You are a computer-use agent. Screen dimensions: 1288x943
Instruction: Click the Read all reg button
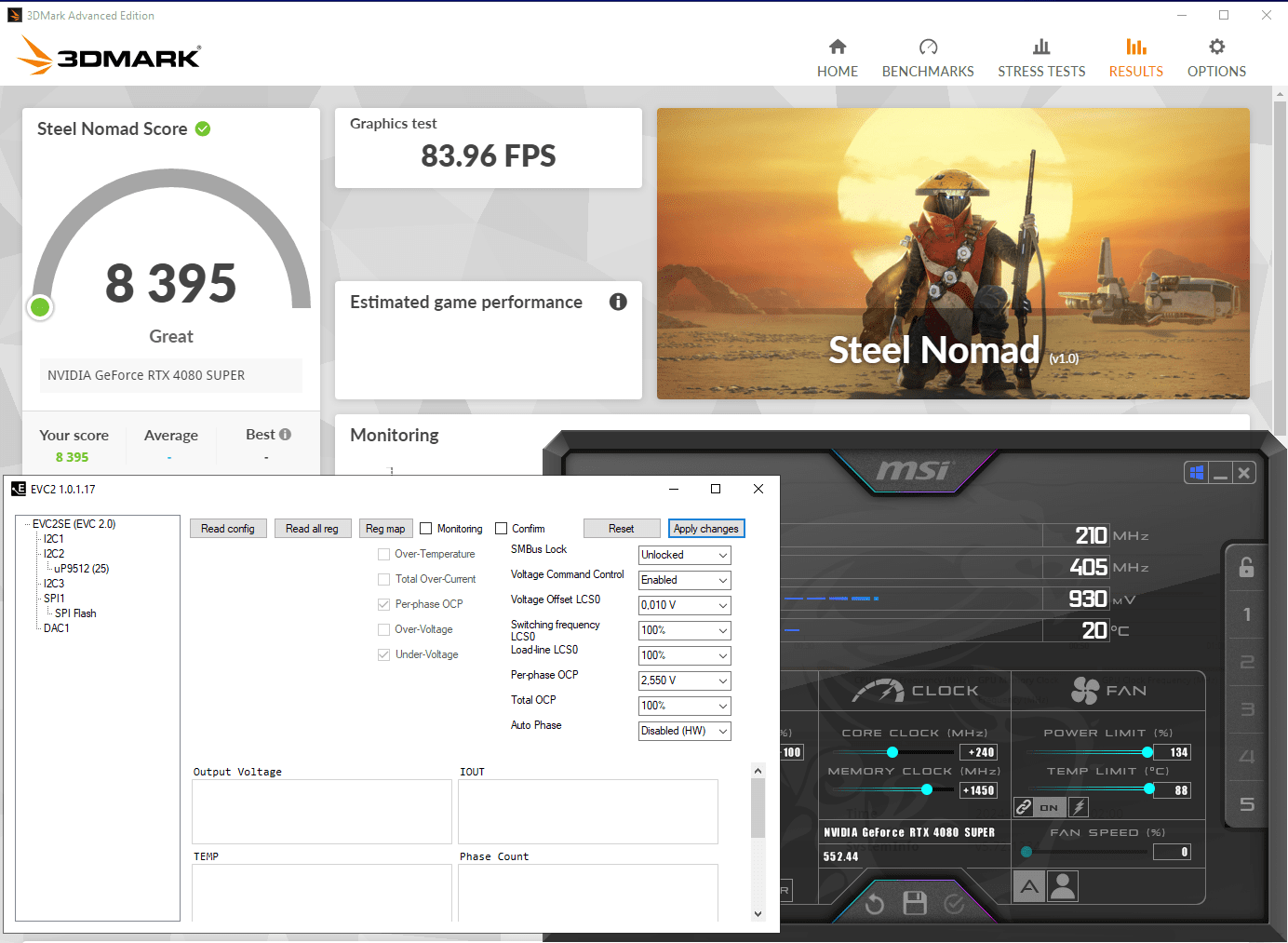tap(313, 529)
